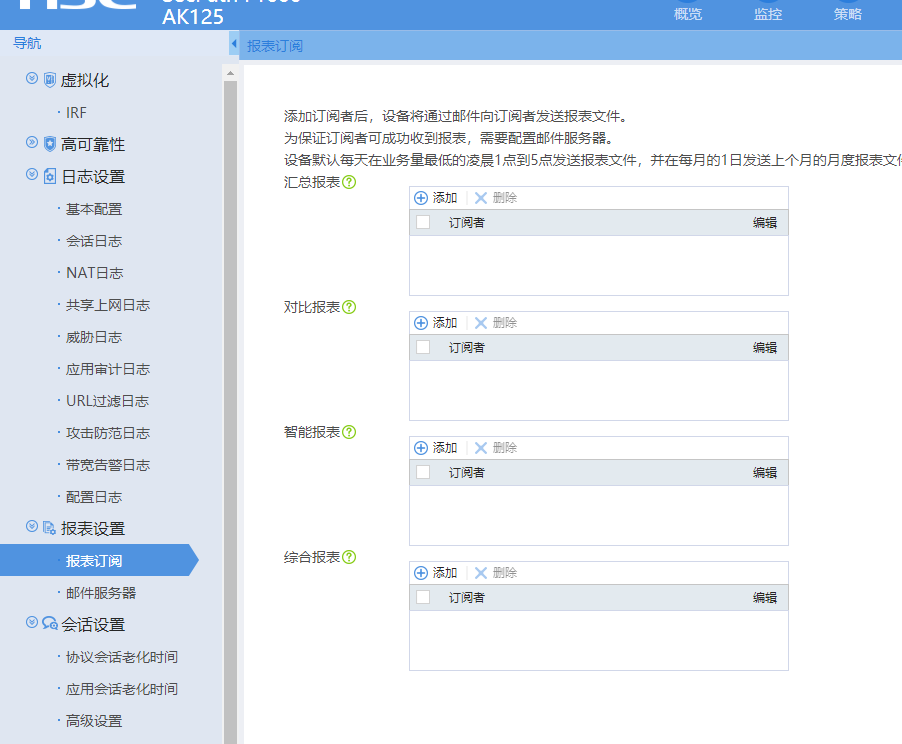Click 删除 X icon in 对比报表 table

click(x=481, y=323)
